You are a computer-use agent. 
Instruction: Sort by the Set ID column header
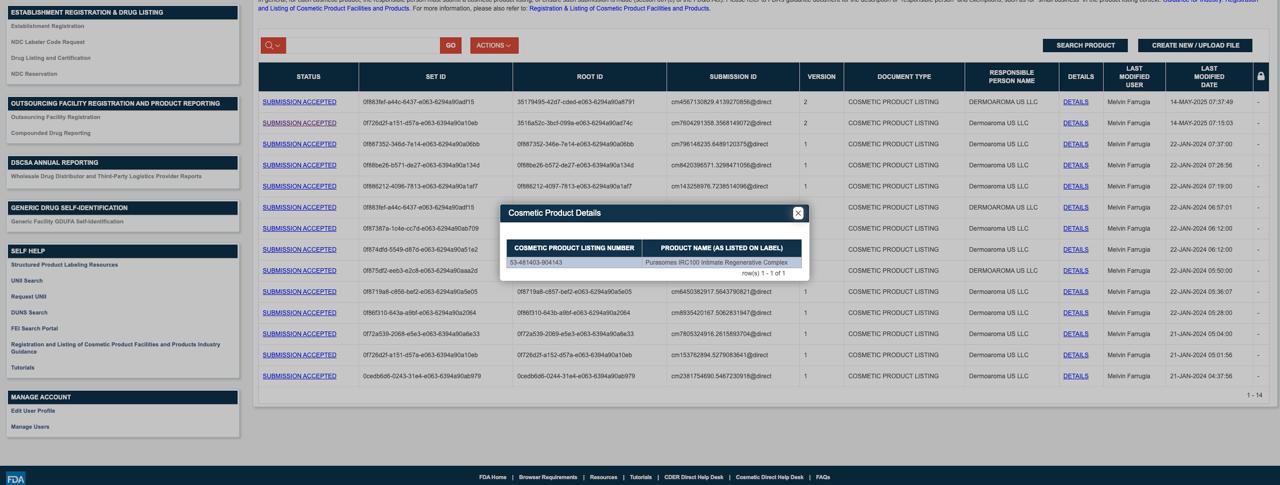click(435, 77)
